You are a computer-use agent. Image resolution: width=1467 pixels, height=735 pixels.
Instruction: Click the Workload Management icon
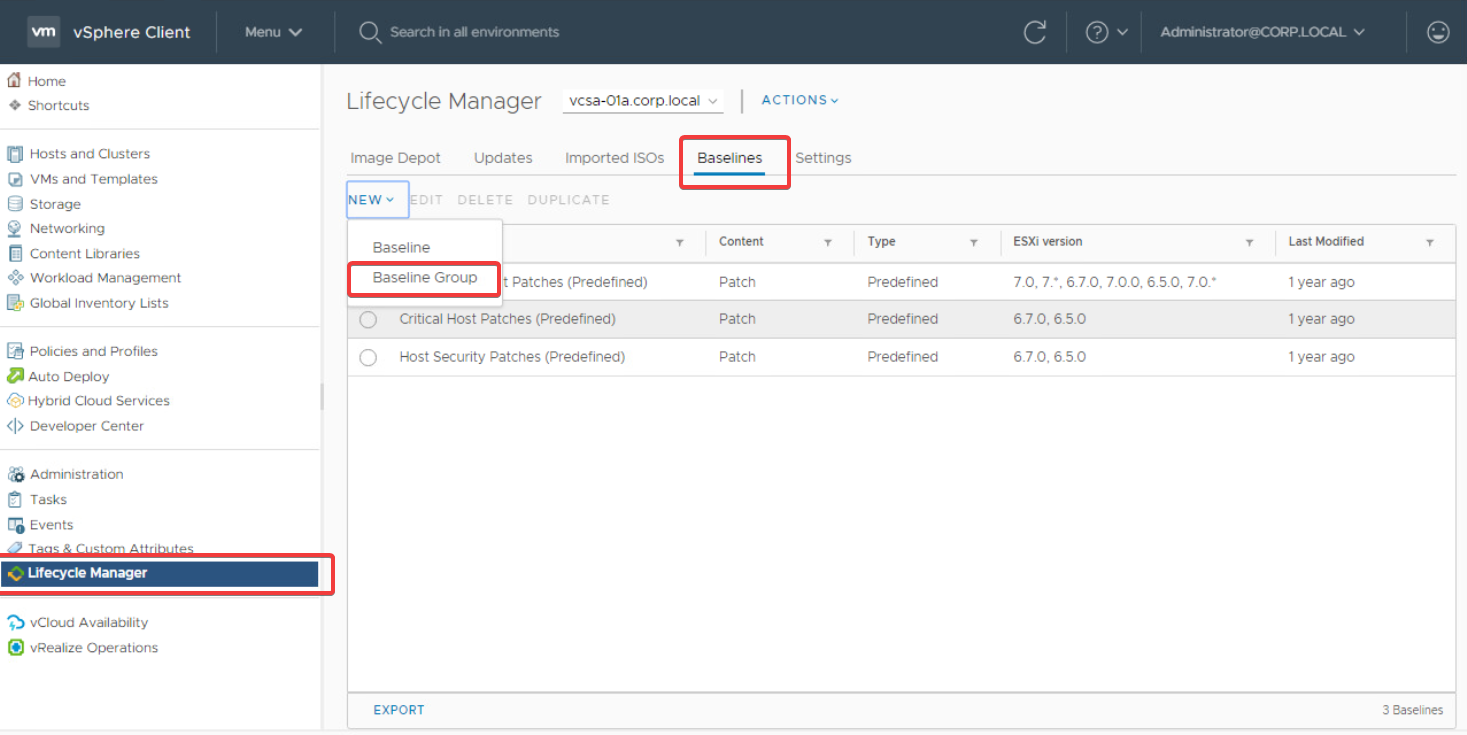(15, 278)
